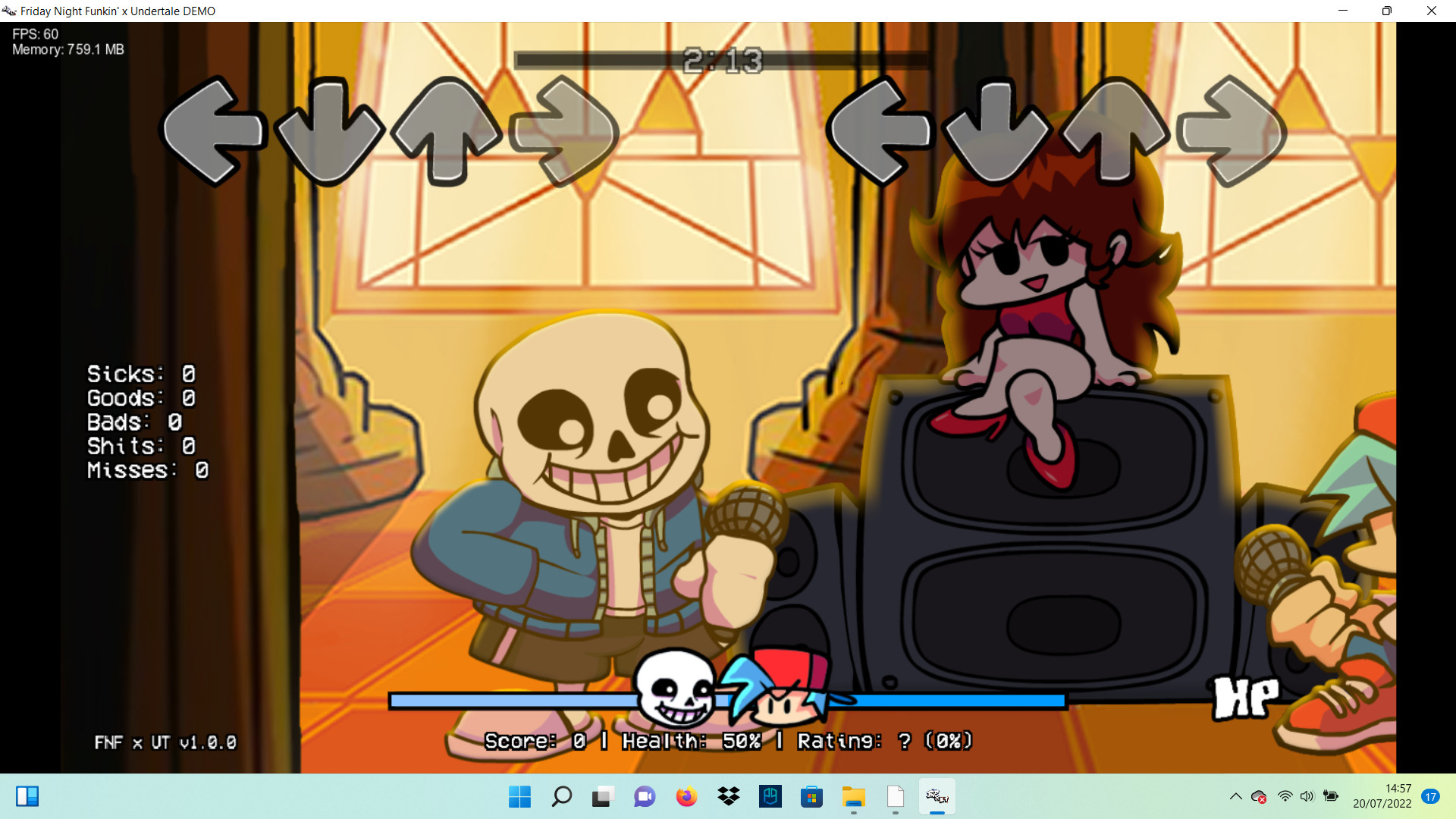Expand hidden icons in the system tray
Viewport: 1456px width, 819px height.
pyautogui.click(x=1236, y=796)
